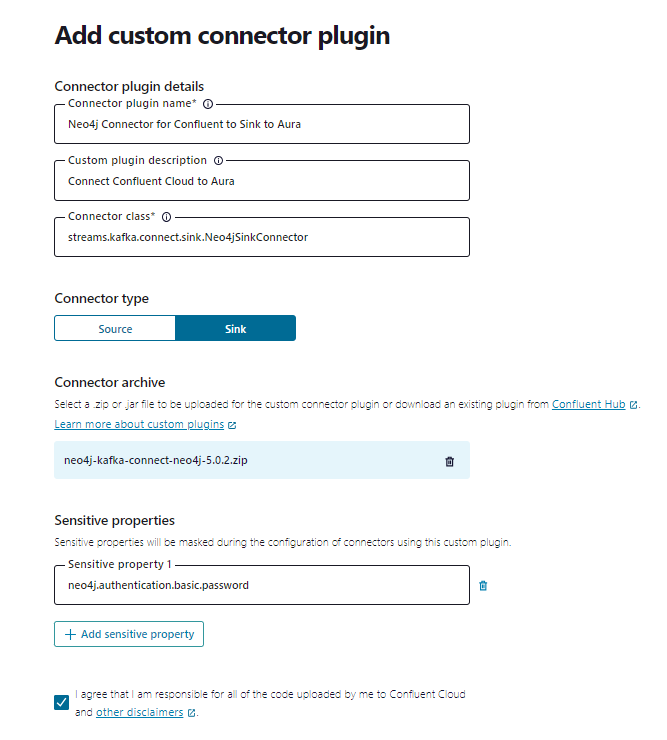The height and width of the screenshot is (740, 667).
Task: Edit the Connector class input field
Action: 261,238
